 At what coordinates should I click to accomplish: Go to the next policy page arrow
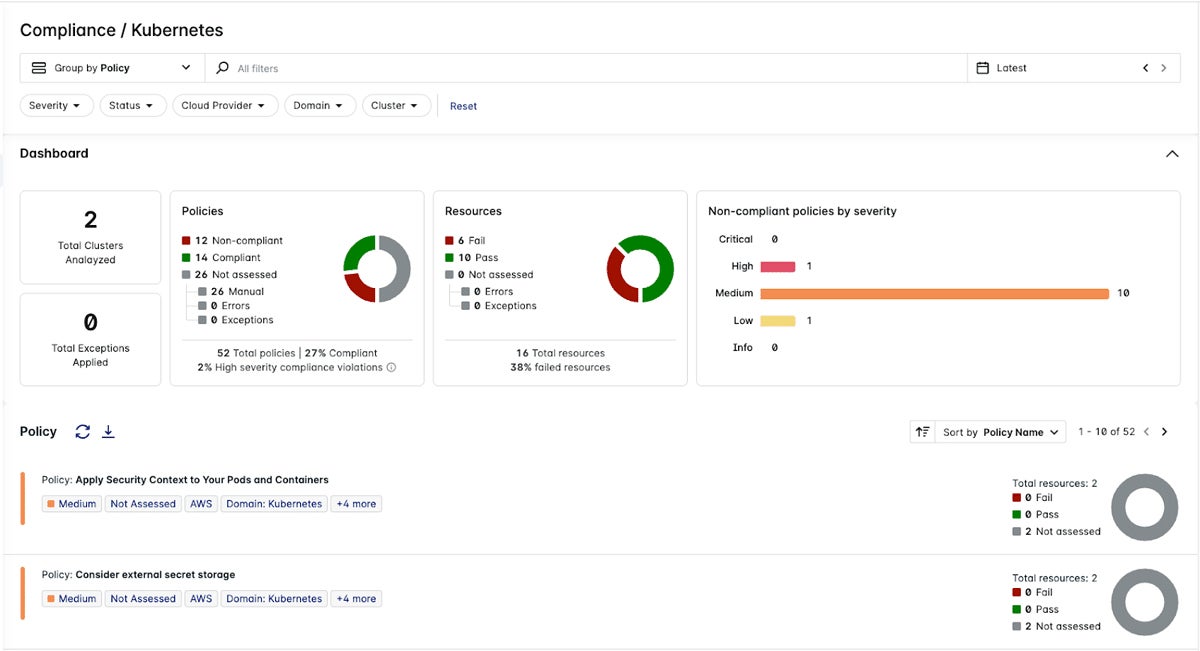pos(1164,432)
